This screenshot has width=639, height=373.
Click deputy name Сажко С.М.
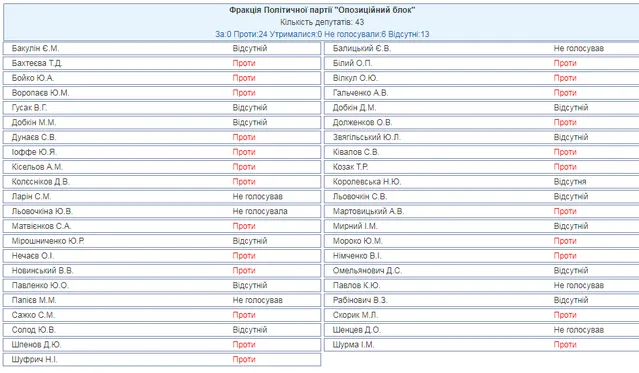click(x=33, y=315)
